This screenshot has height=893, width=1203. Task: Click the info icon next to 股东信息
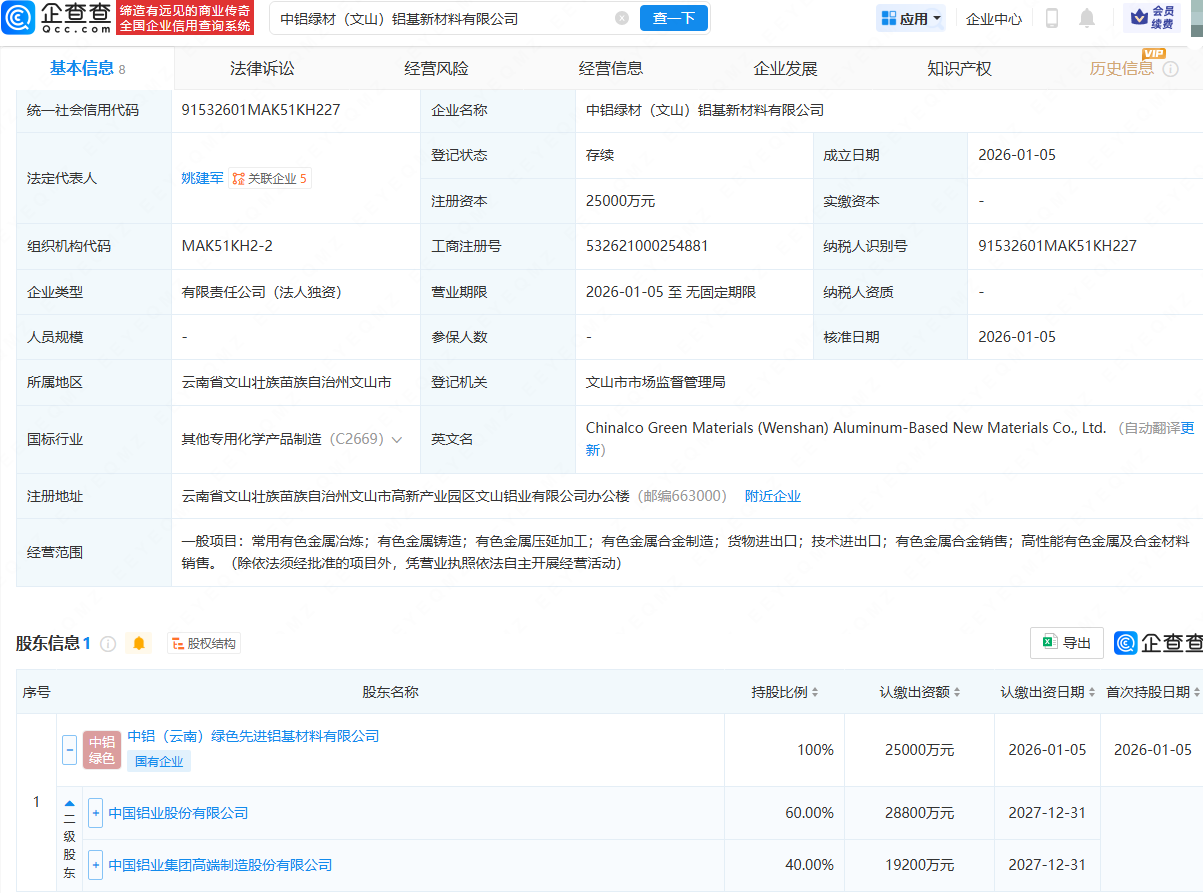[x=110, y=643]
